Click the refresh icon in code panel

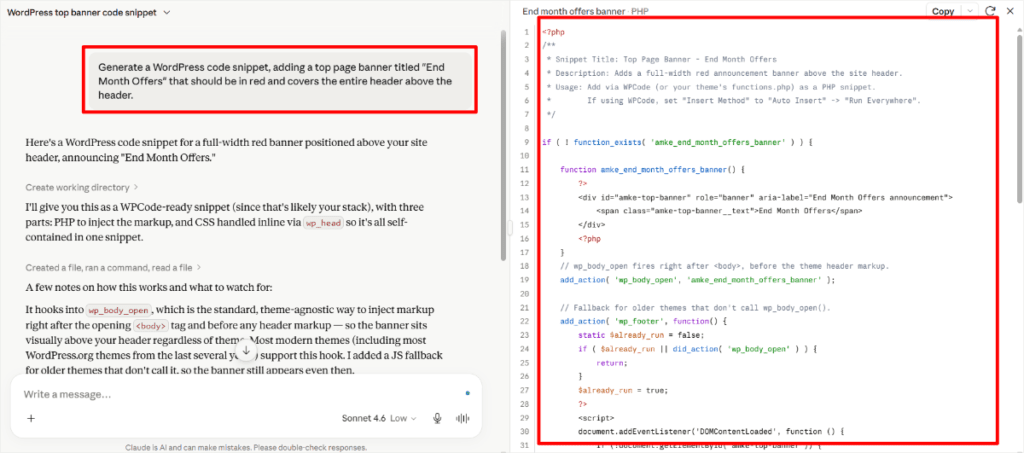990,11
